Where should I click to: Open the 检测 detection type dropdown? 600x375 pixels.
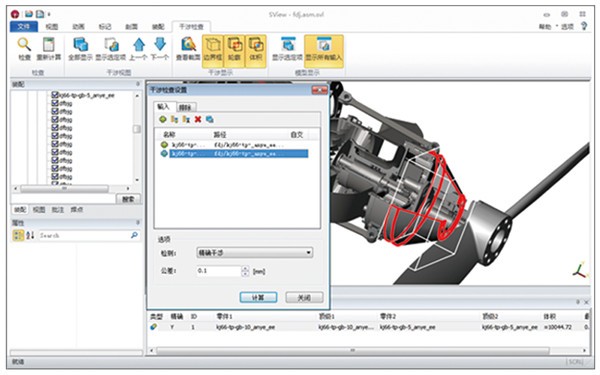coord(254,253)
